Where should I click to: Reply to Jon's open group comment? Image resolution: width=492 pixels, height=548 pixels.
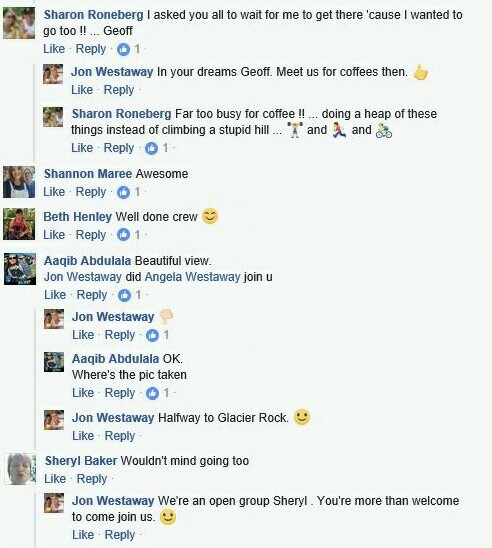120,535
